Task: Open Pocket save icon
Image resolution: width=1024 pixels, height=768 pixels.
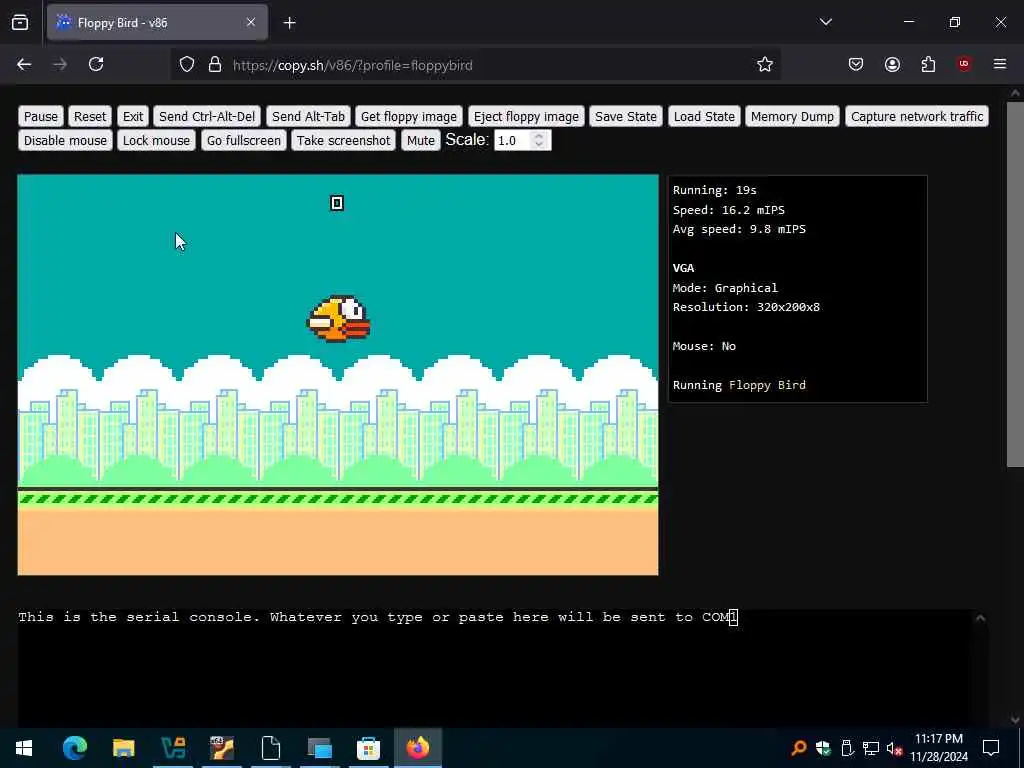Action: [x=856, y=64]
